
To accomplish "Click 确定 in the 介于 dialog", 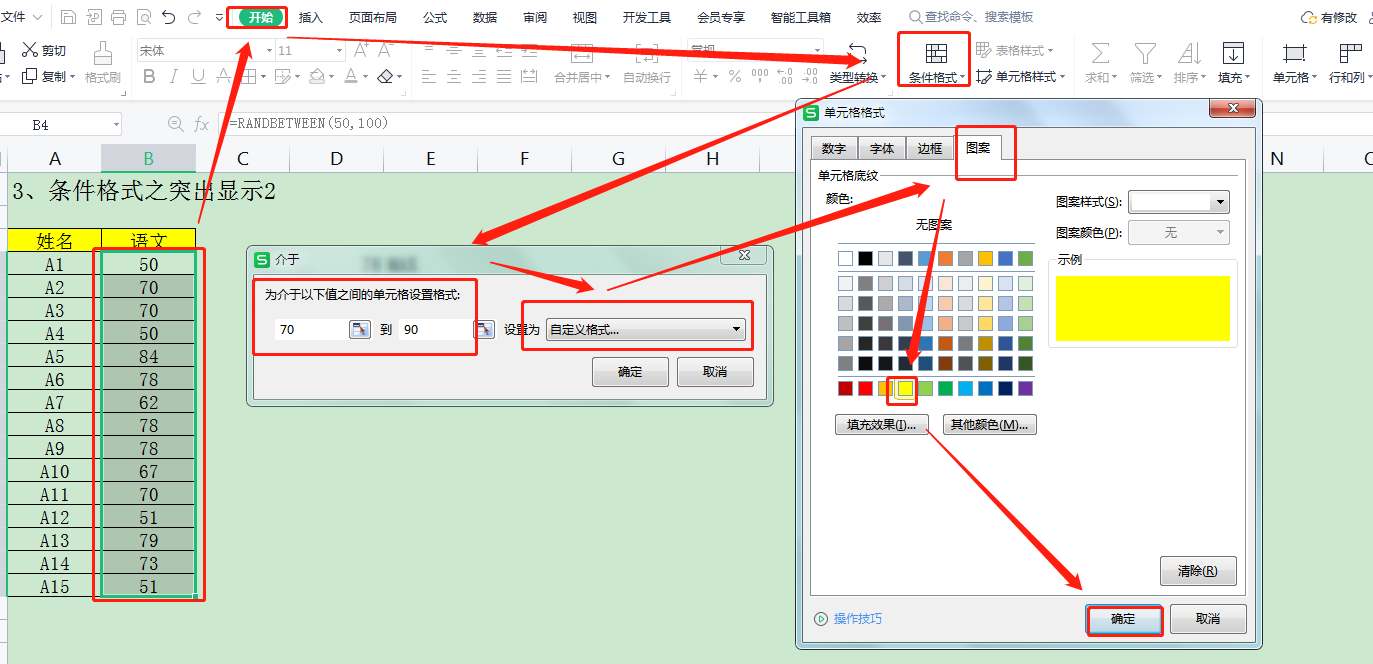I will point(630,371).
